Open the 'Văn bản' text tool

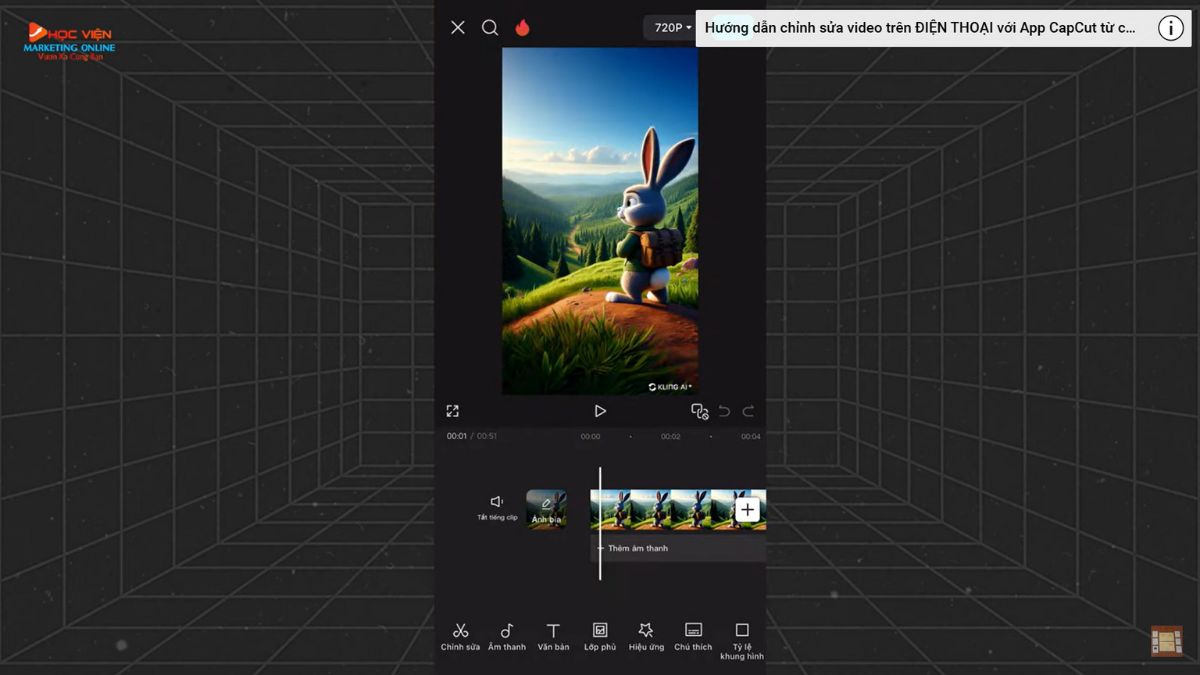point(553,636)
